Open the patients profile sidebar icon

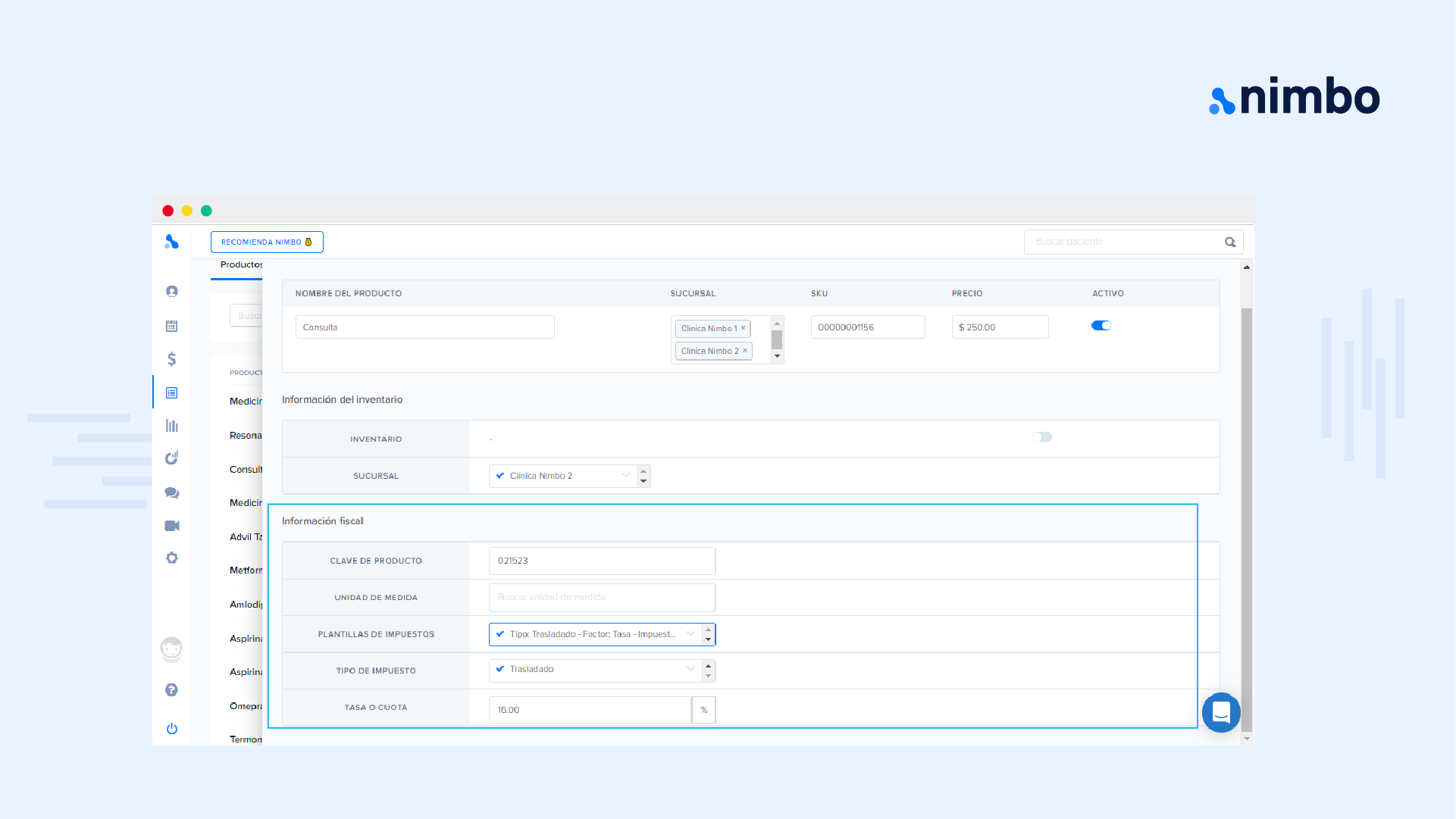(172, 292)
